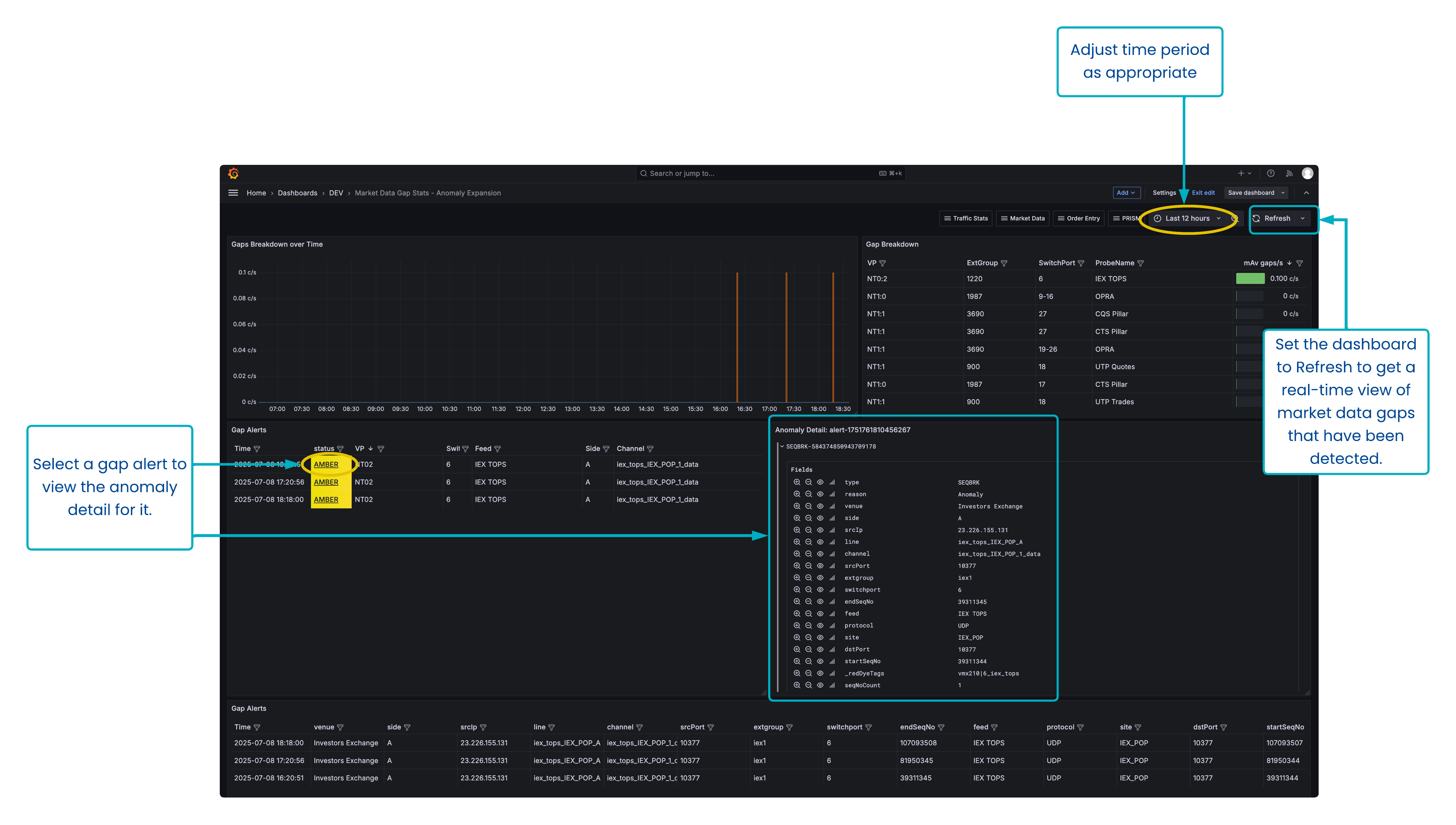1456x825 pixels.
Task: Click the zoom out time range icon
Action: 1234,218
